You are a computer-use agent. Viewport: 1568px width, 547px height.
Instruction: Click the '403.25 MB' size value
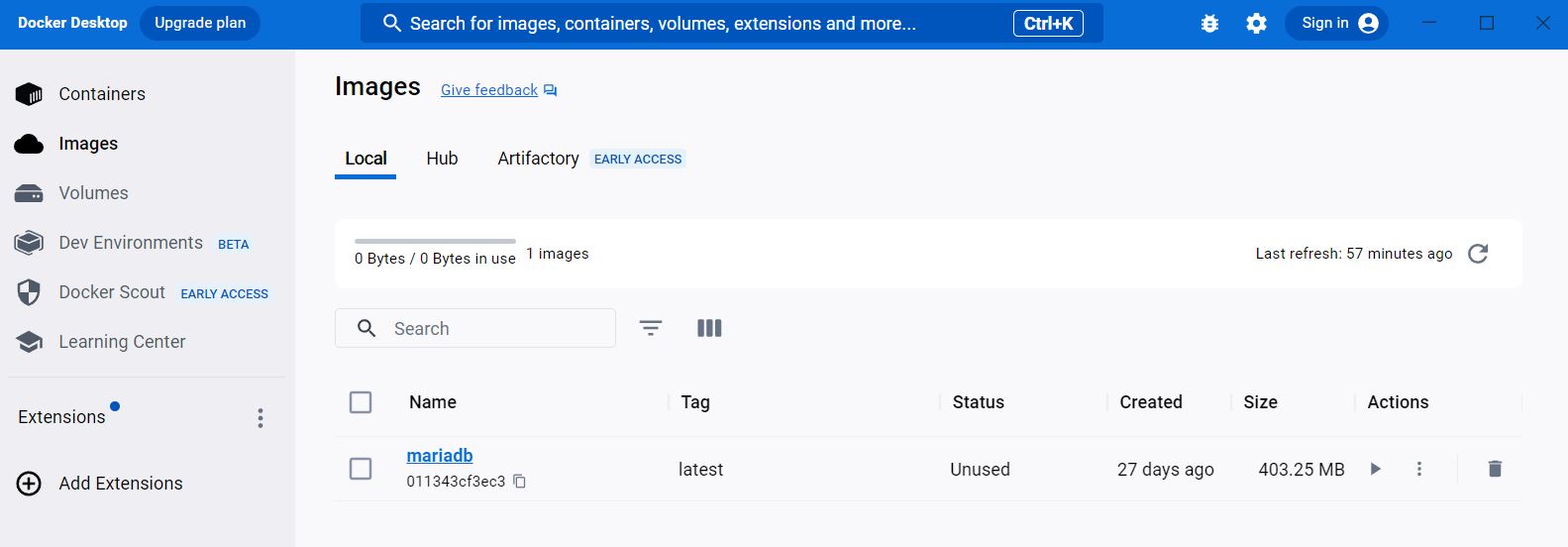point(1302,470)
